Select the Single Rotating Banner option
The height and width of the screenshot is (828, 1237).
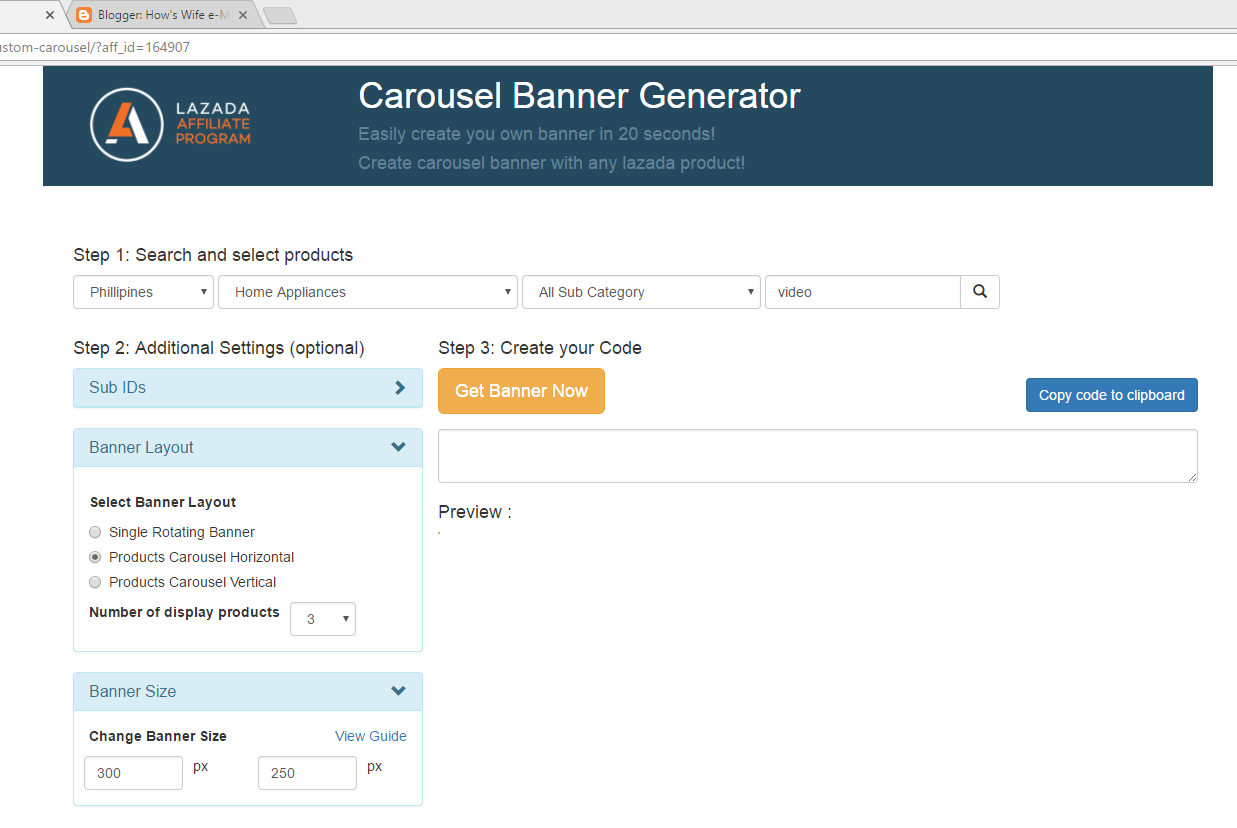tap(95, 532)
